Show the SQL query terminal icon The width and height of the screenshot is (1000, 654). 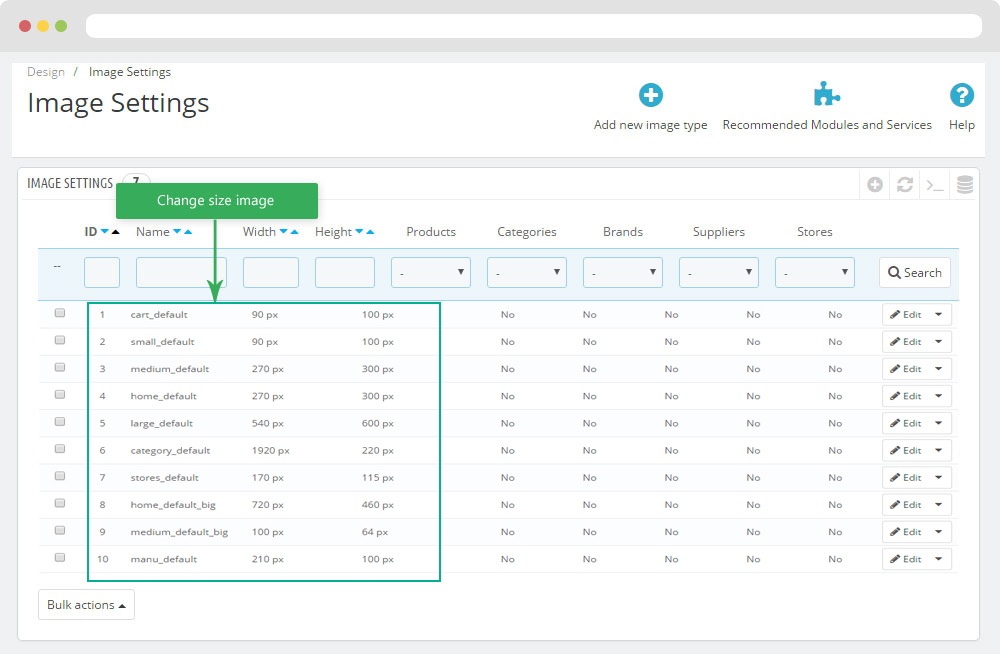(x=935, y=185)
